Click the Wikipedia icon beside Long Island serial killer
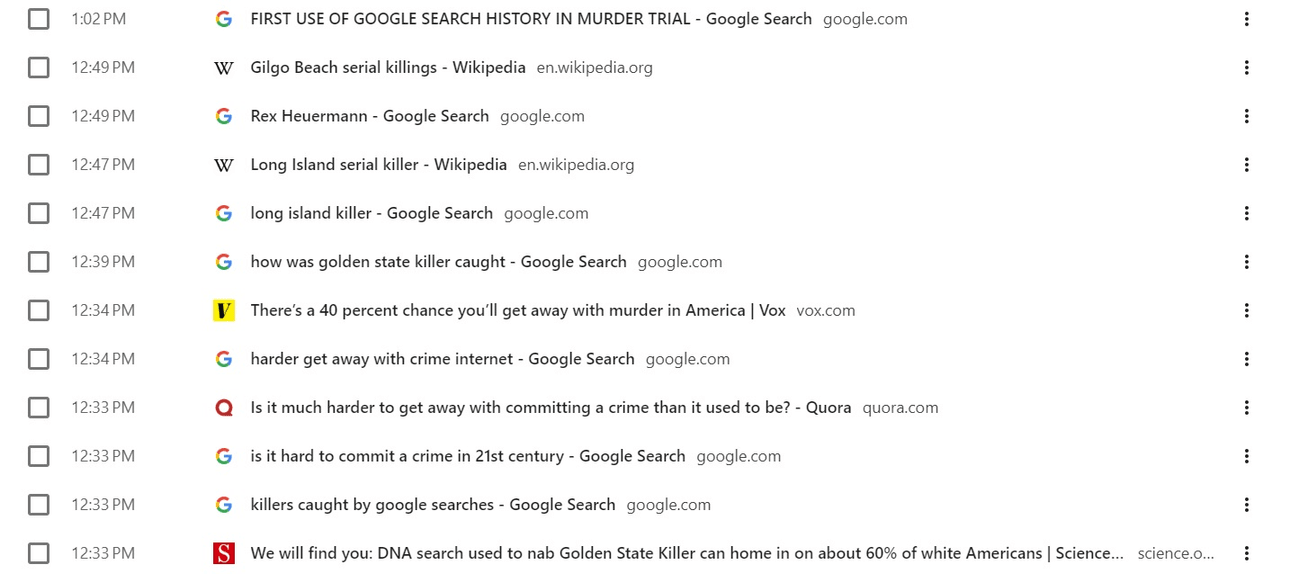Image resolution: width=1290 pixels, height=574 pixels. pos(224,165)
